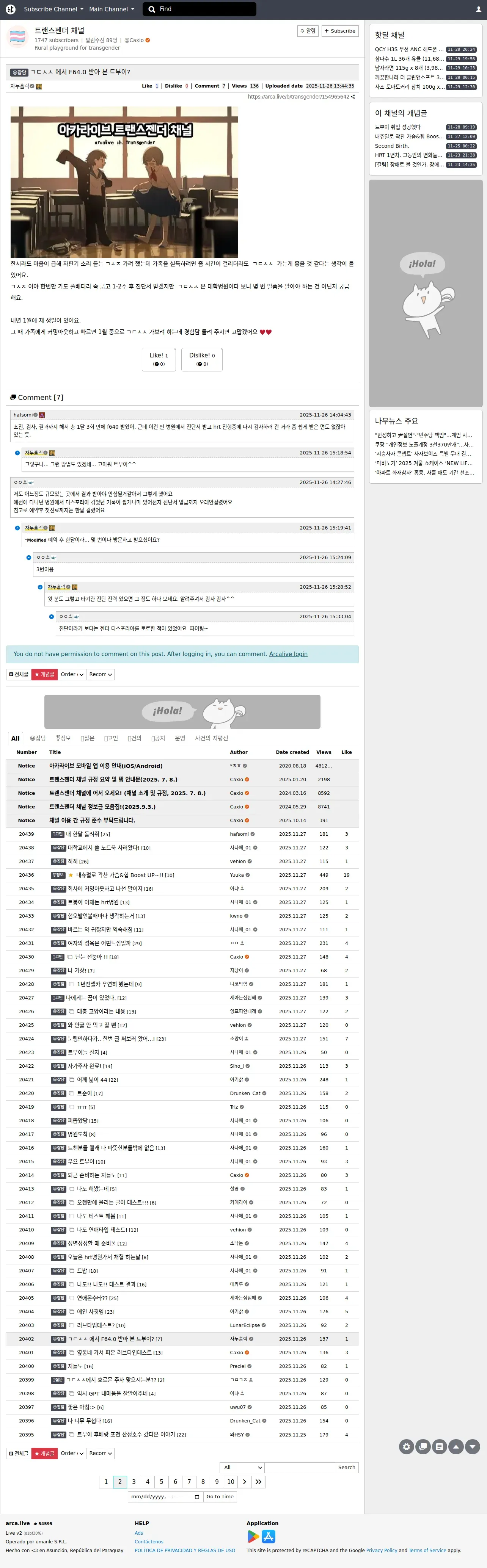This screenshot has width=487, height=1568.
Task: Click the share icon beside post URL
Action: [353, 97]
